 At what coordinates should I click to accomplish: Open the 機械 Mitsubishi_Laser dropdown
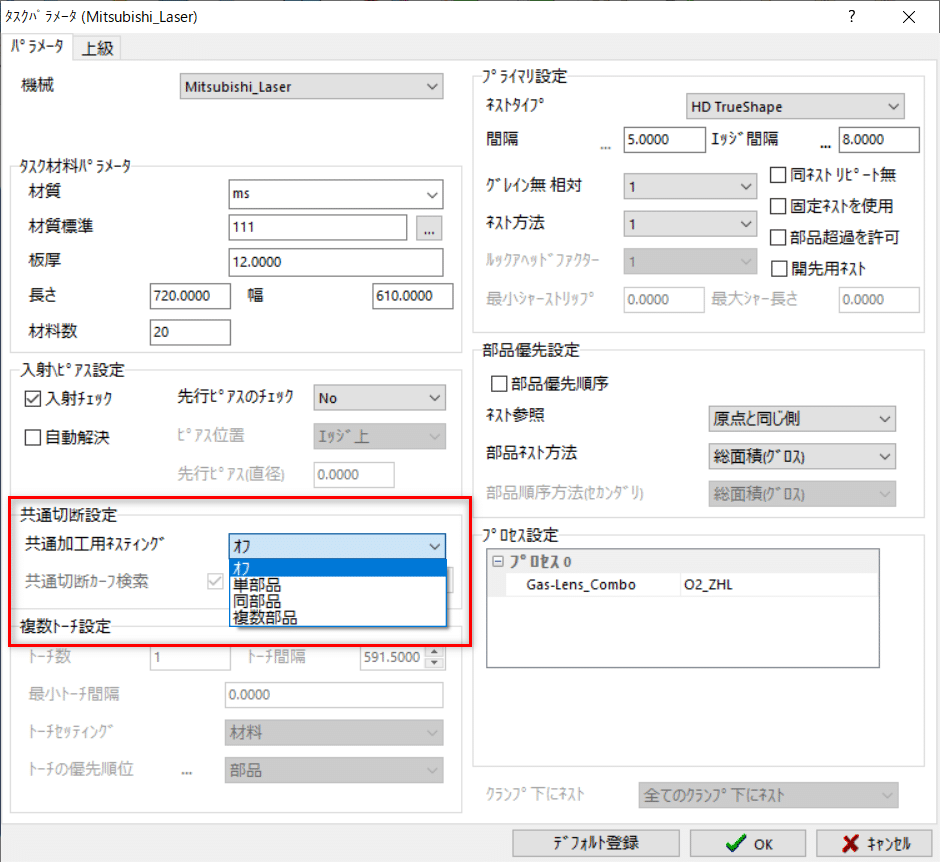(x=311, y=87)
